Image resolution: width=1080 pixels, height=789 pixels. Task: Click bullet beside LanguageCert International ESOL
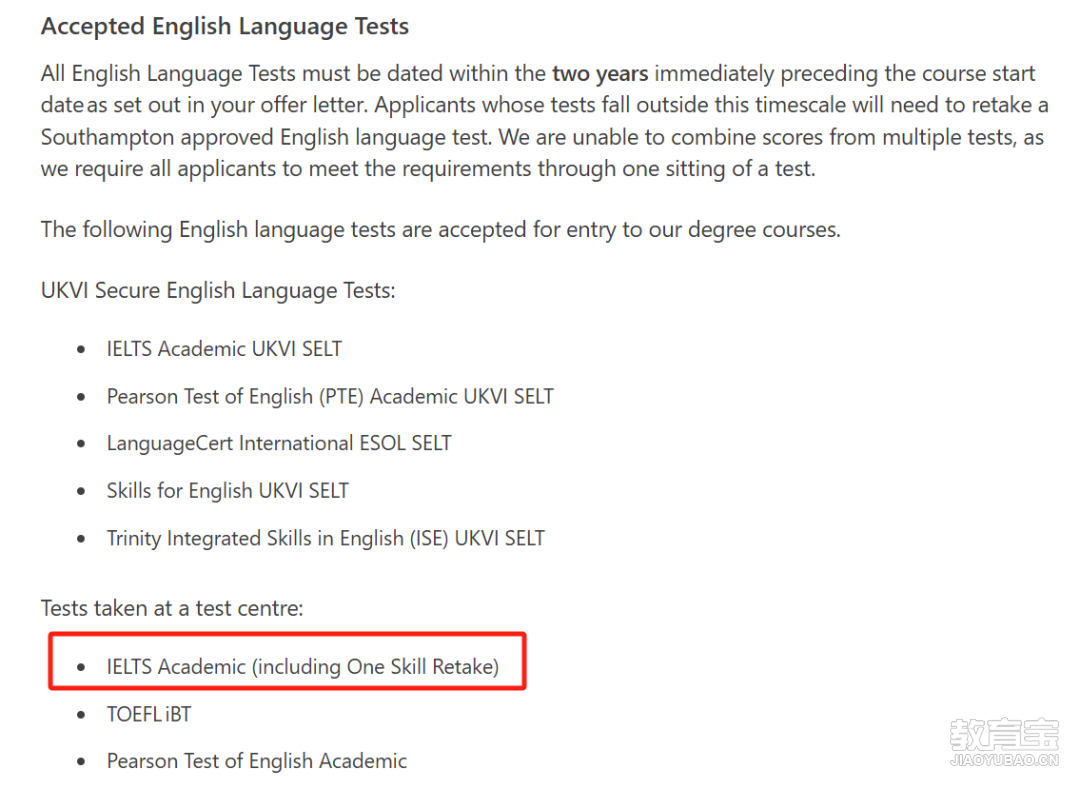81,444
